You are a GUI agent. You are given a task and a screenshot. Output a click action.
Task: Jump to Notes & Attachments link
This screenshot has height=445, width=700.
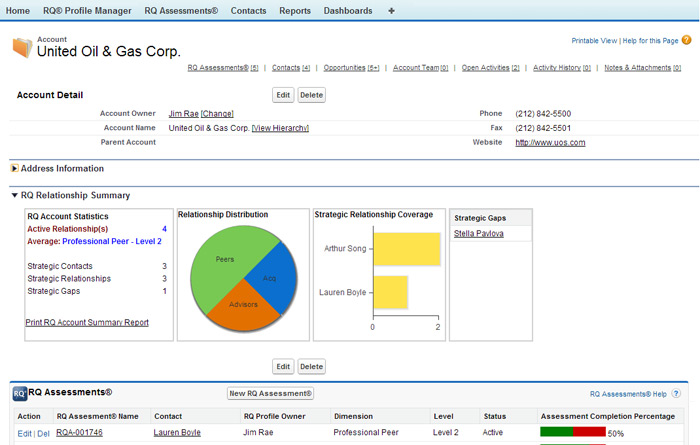pos(642,67)
